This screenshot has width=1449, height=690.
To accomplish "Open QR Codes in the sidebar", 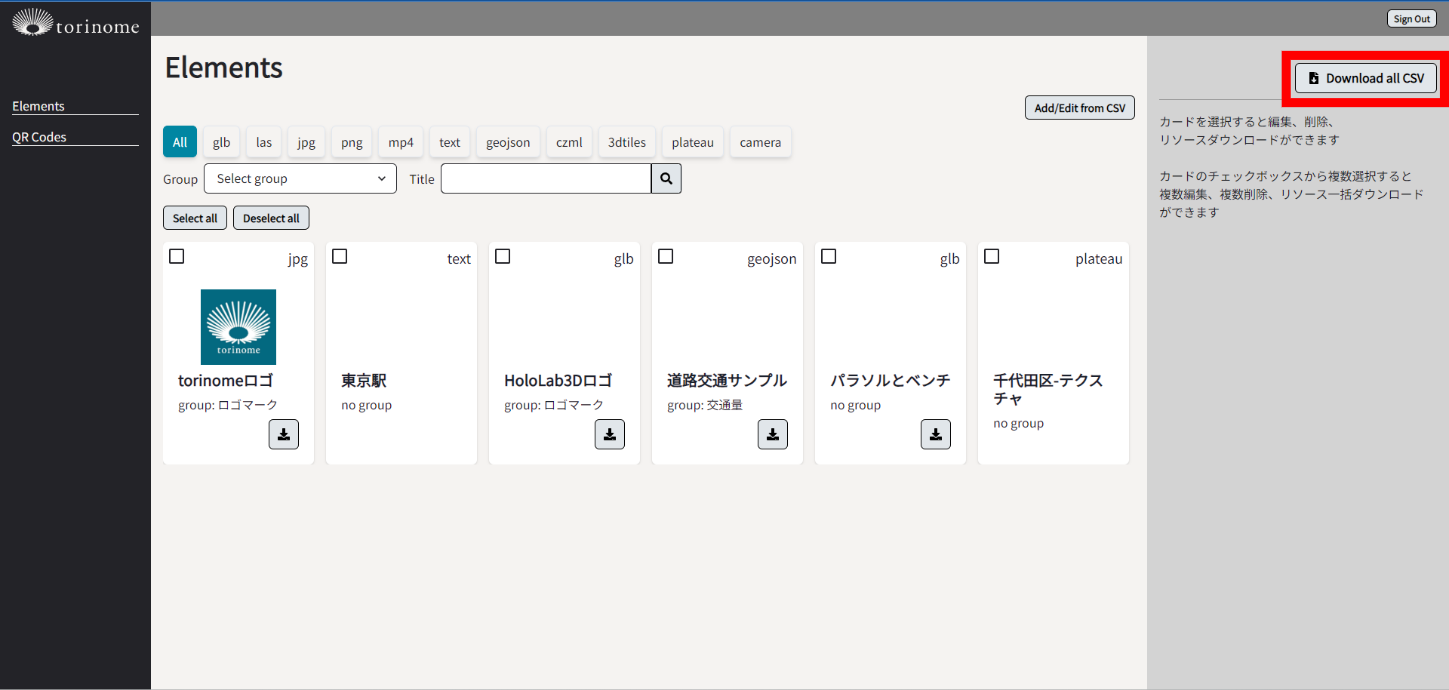I will (x=39, y=137).
